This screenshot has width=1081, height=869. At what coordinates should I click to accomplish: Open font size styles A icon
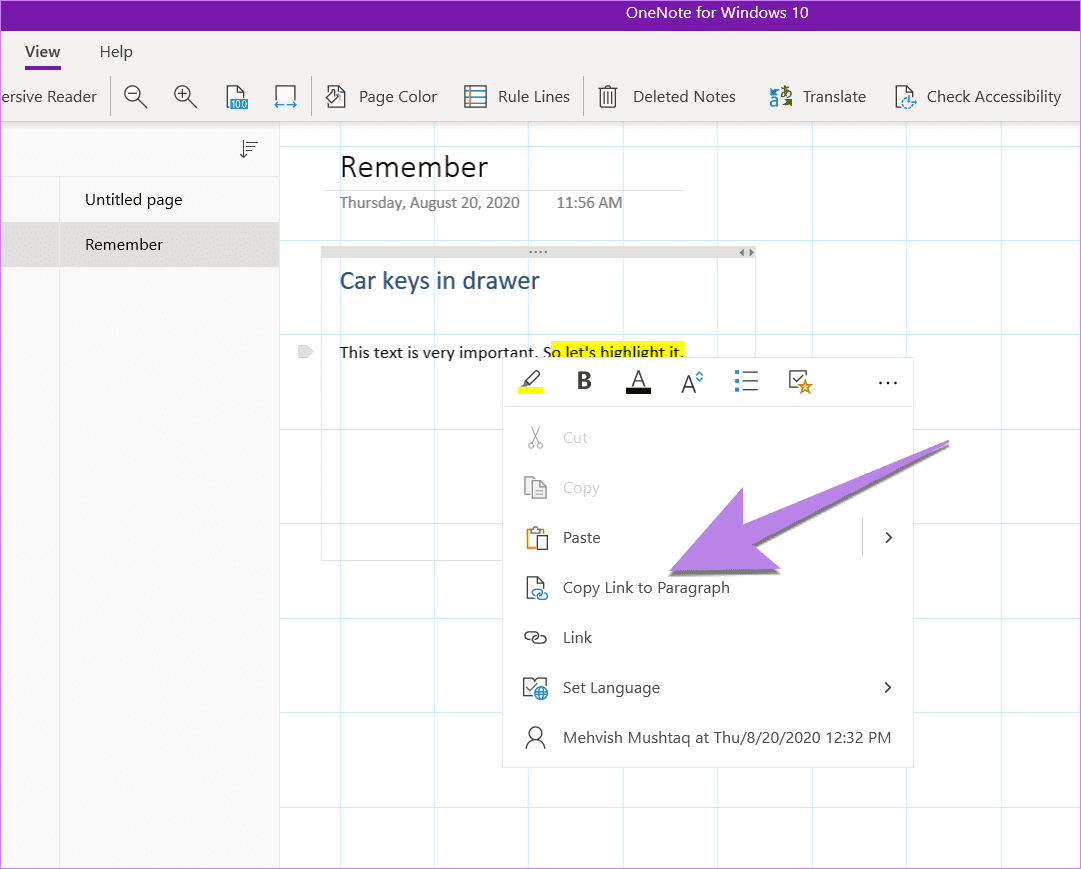click(x=692, y=381)
